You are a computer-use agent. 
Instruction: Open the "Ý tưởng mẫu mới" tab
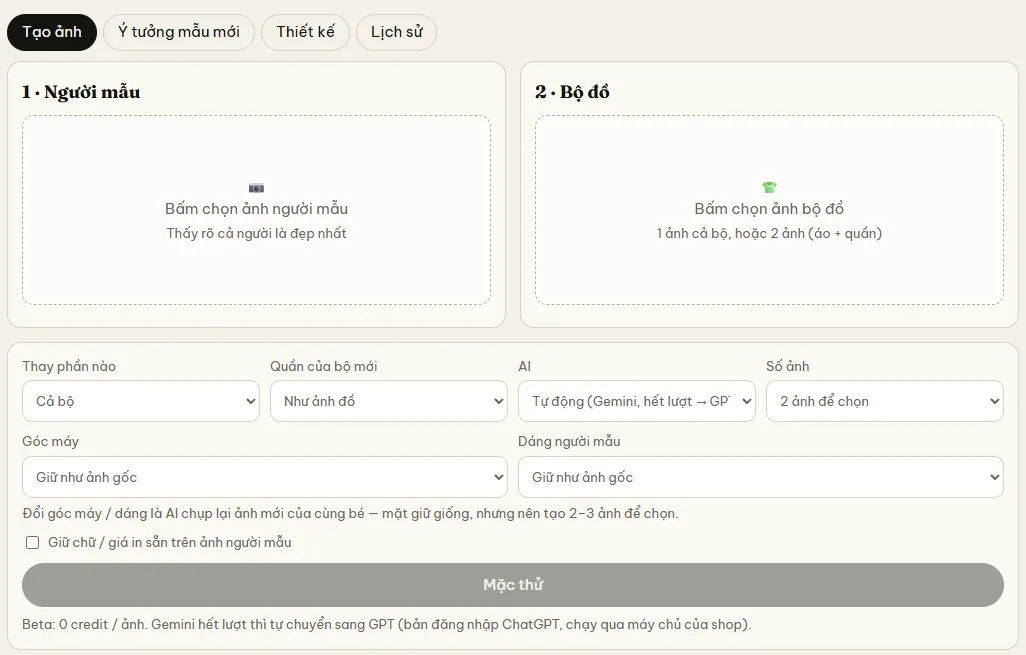coord(179,32)
